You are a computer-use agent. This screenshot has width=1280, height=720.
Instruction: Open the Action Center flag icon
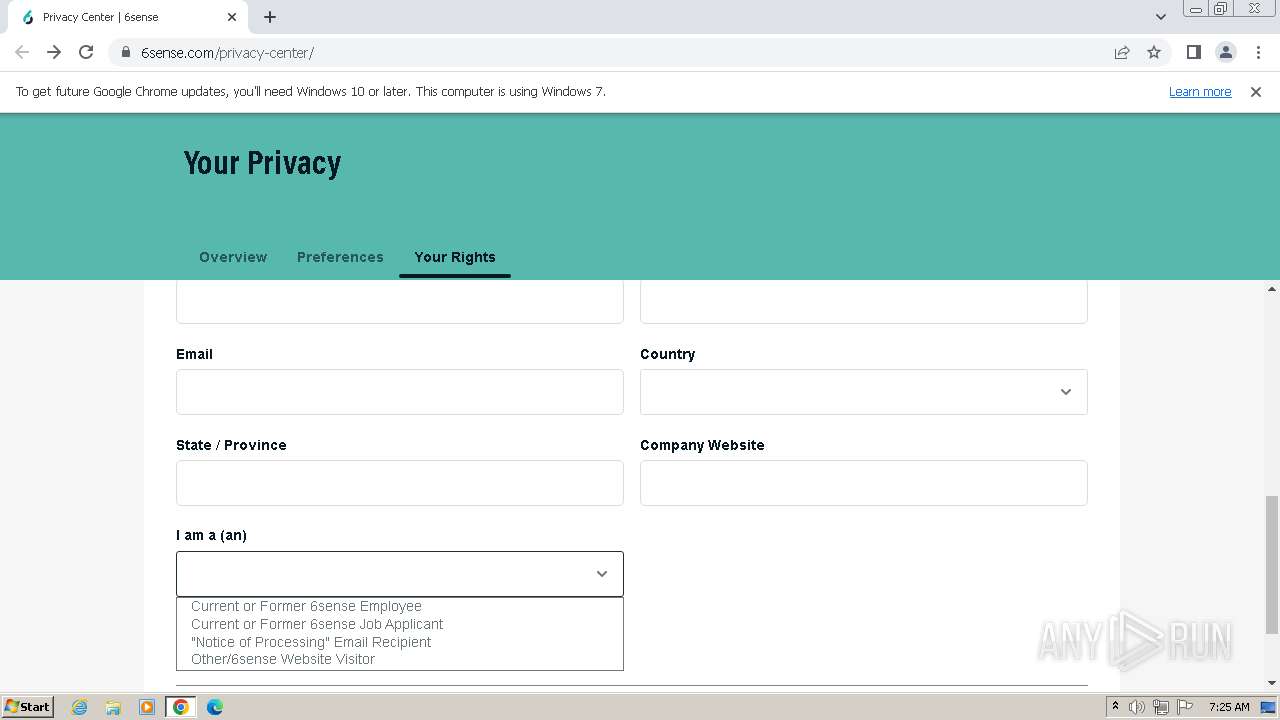point(1185,707)
